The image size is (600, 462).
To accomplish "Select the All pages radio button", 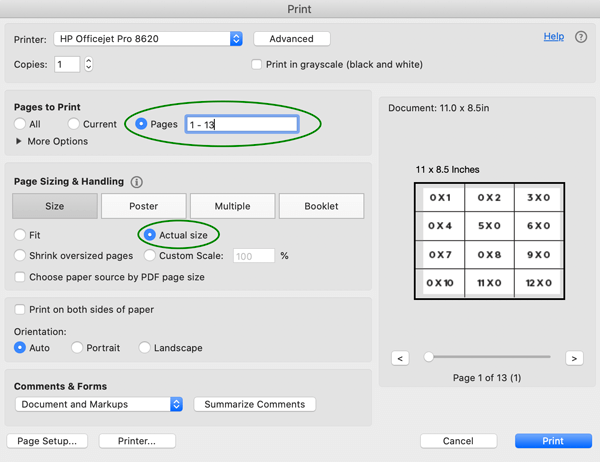I will pyautogui.click(x=20, y=124).
